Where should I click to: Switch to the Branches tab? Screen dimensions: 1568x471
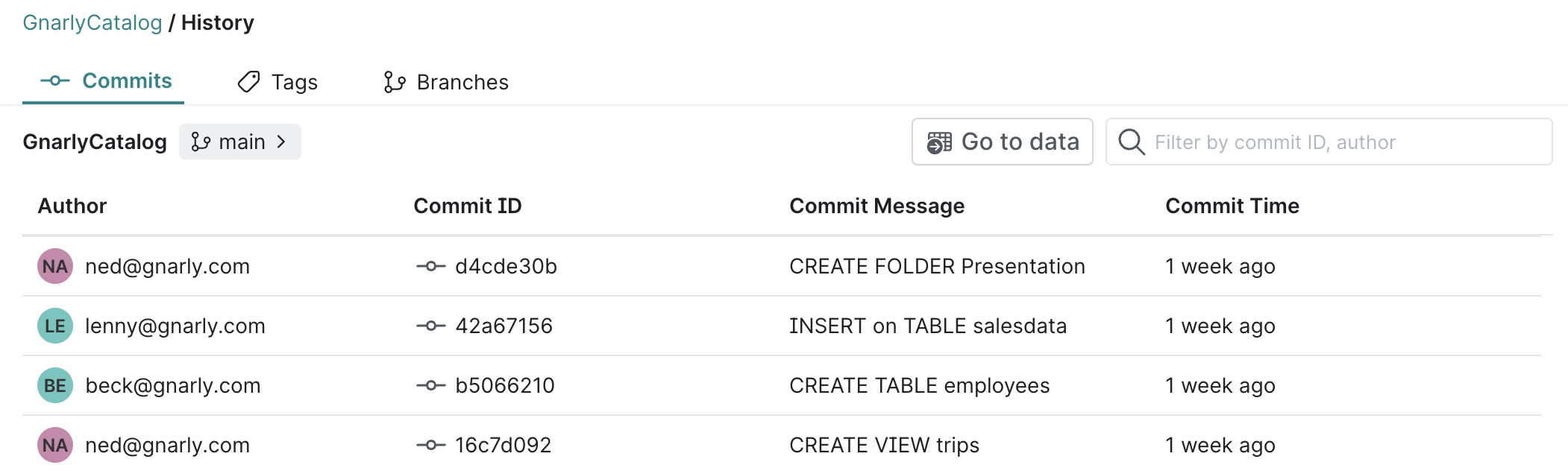tap(446, 82)
